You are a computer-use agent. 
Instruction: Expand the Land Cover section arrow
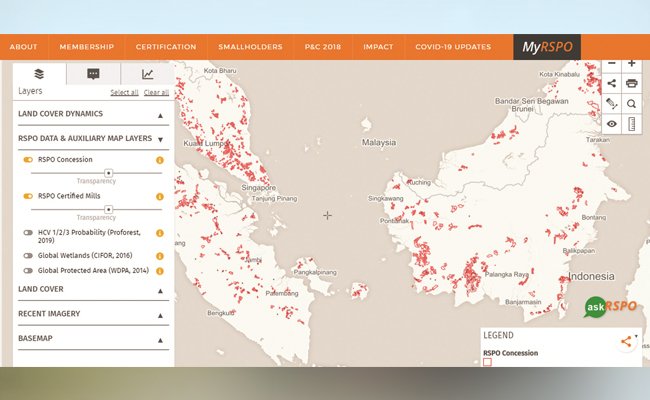pos(160,291)
